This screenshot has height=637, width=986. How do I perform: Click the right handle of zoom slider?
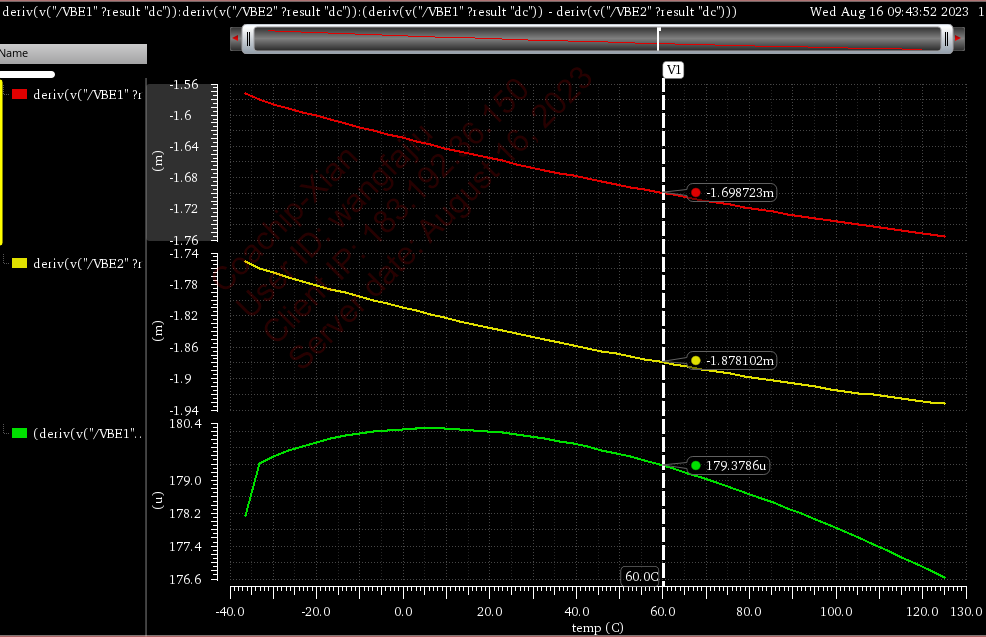click(946, 39)
